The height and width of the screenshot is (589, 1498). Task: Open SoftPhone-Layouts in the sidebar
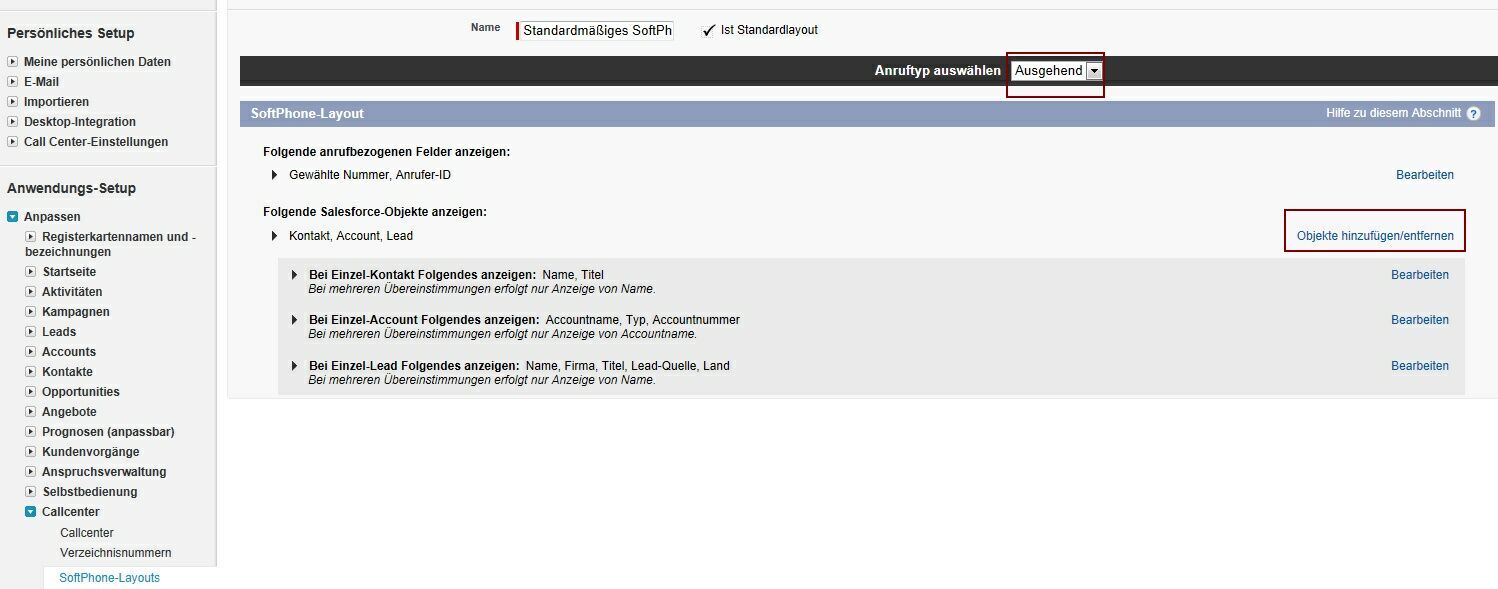[109, 578]
